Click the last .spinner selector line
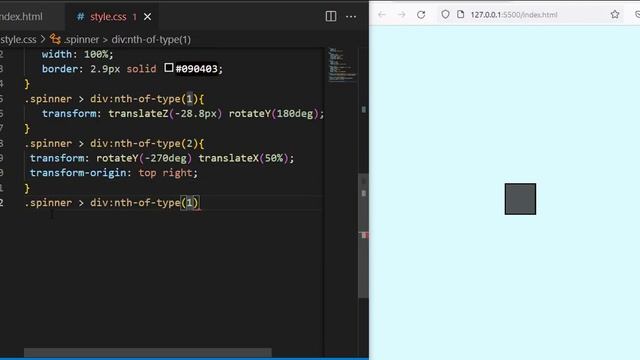Image resolution: width=640 pixels, height=360 pixels. [111, 203]
